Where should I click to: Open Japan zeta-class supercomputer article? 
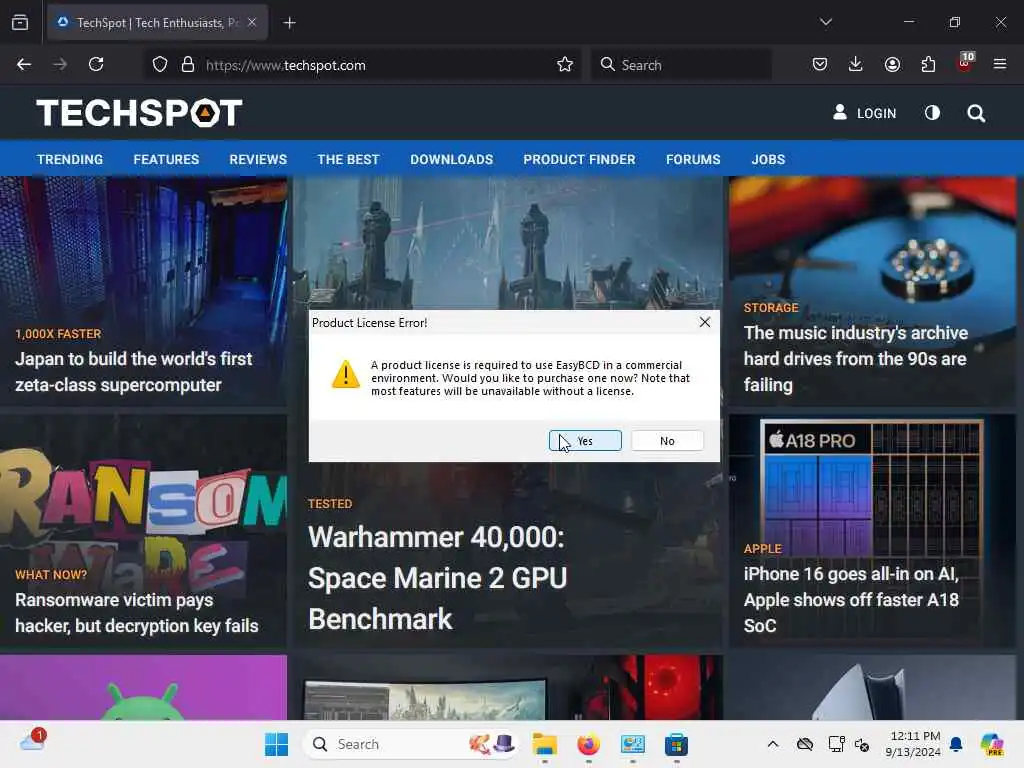pyautogui.click(x=133, y=372)
